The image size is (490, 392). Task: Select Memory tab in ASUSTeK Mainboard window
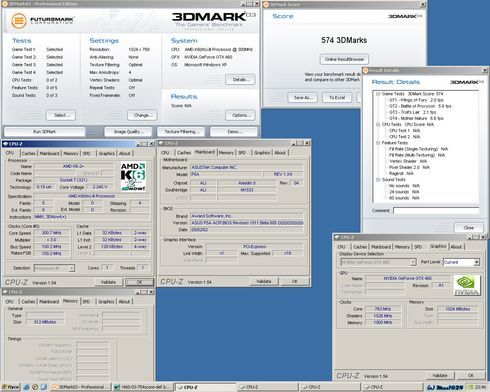(226, 153)
